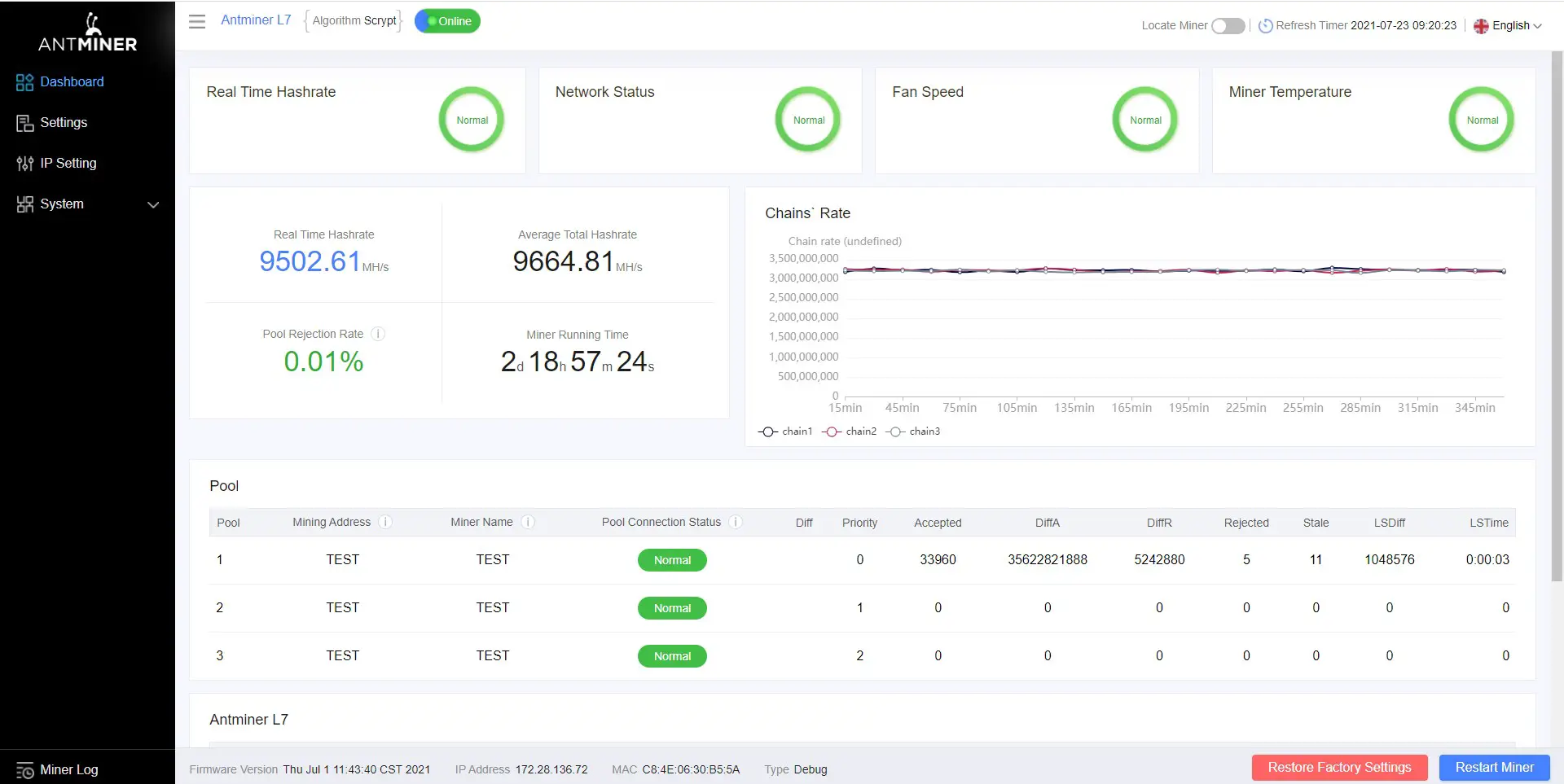
Task: Click the Antminer logo
Action: click(88, 33)
